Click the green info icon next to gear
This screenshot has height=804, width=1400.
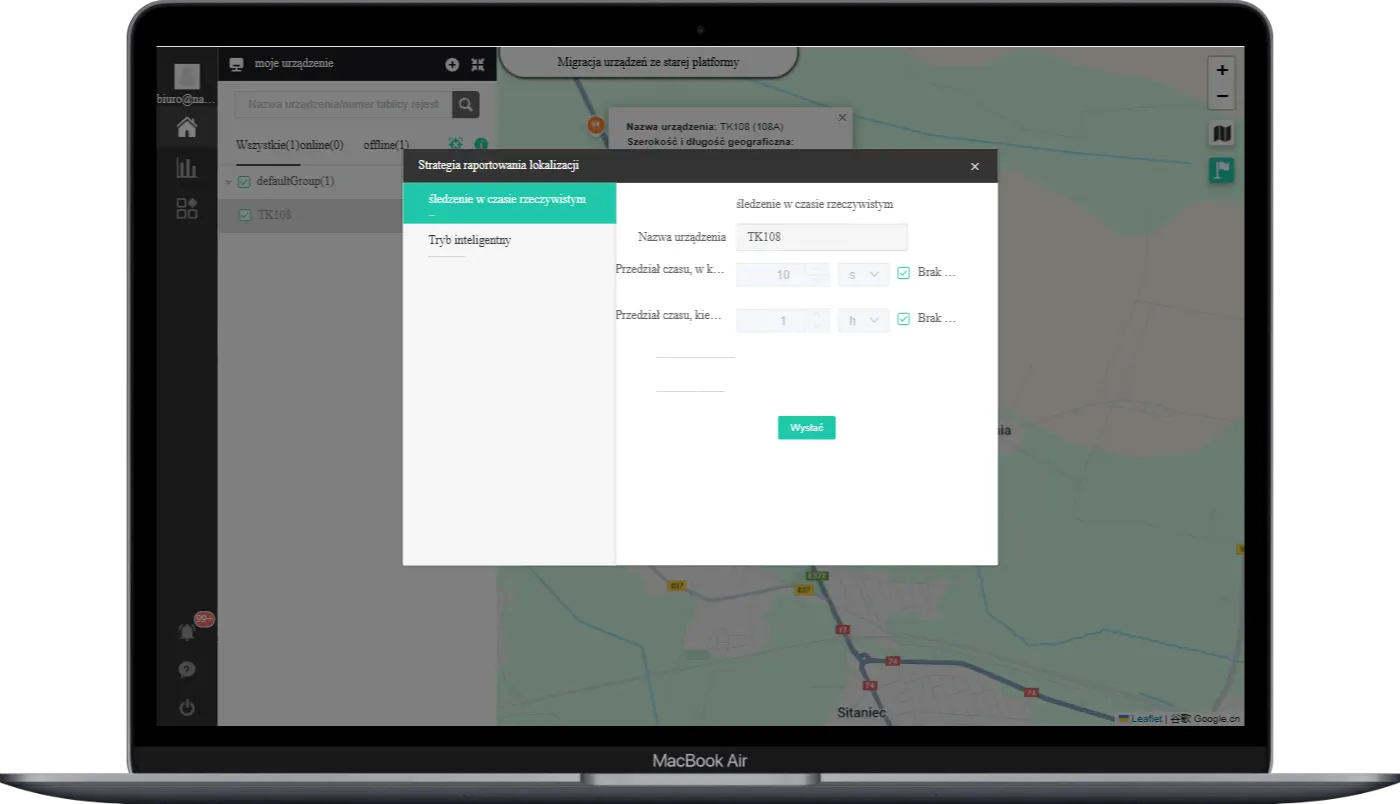(481, 144)
